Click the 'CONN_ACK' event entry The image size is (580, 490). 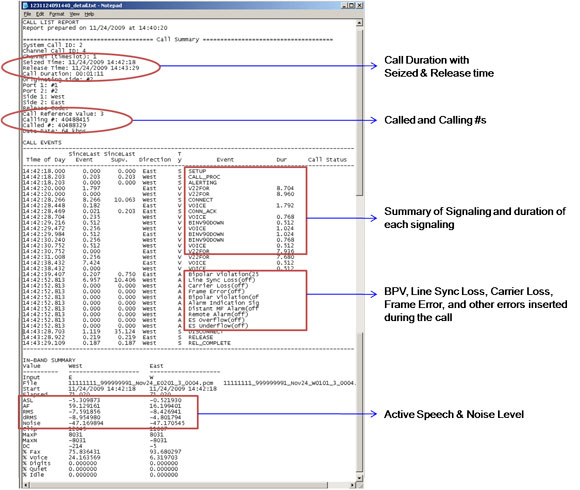[x=202, y=212]
